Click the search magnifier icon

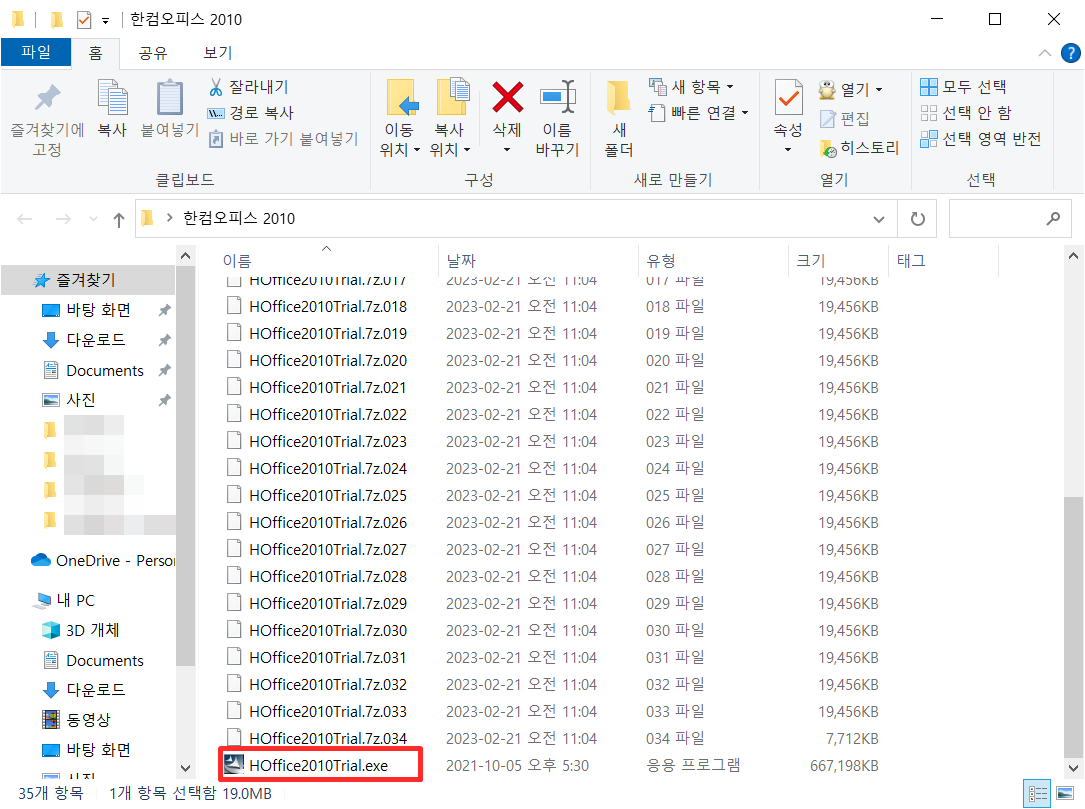pyautogui.click(x=1053, y=219)
